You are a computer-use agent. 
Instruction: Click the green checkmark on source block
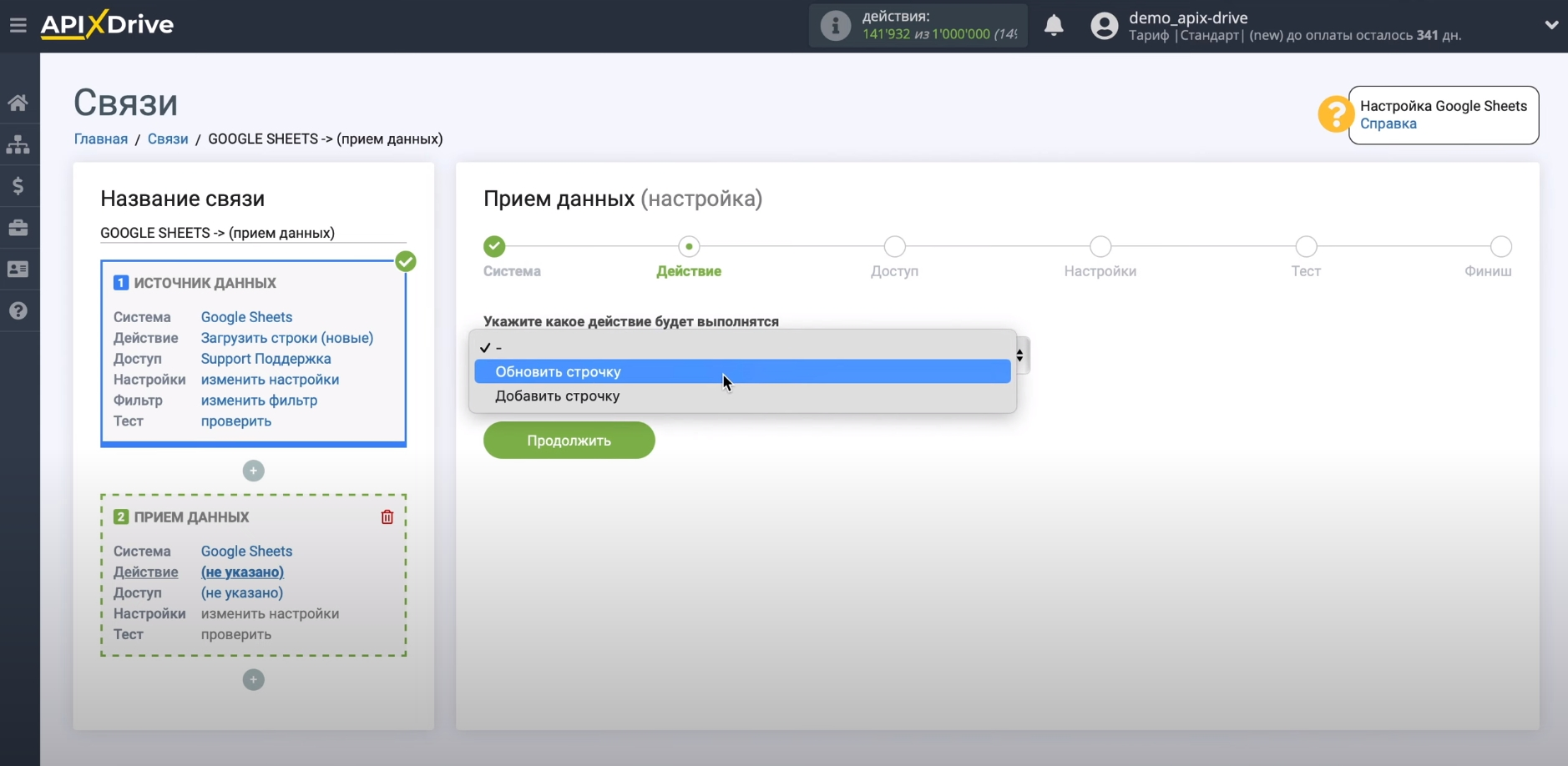406,261
